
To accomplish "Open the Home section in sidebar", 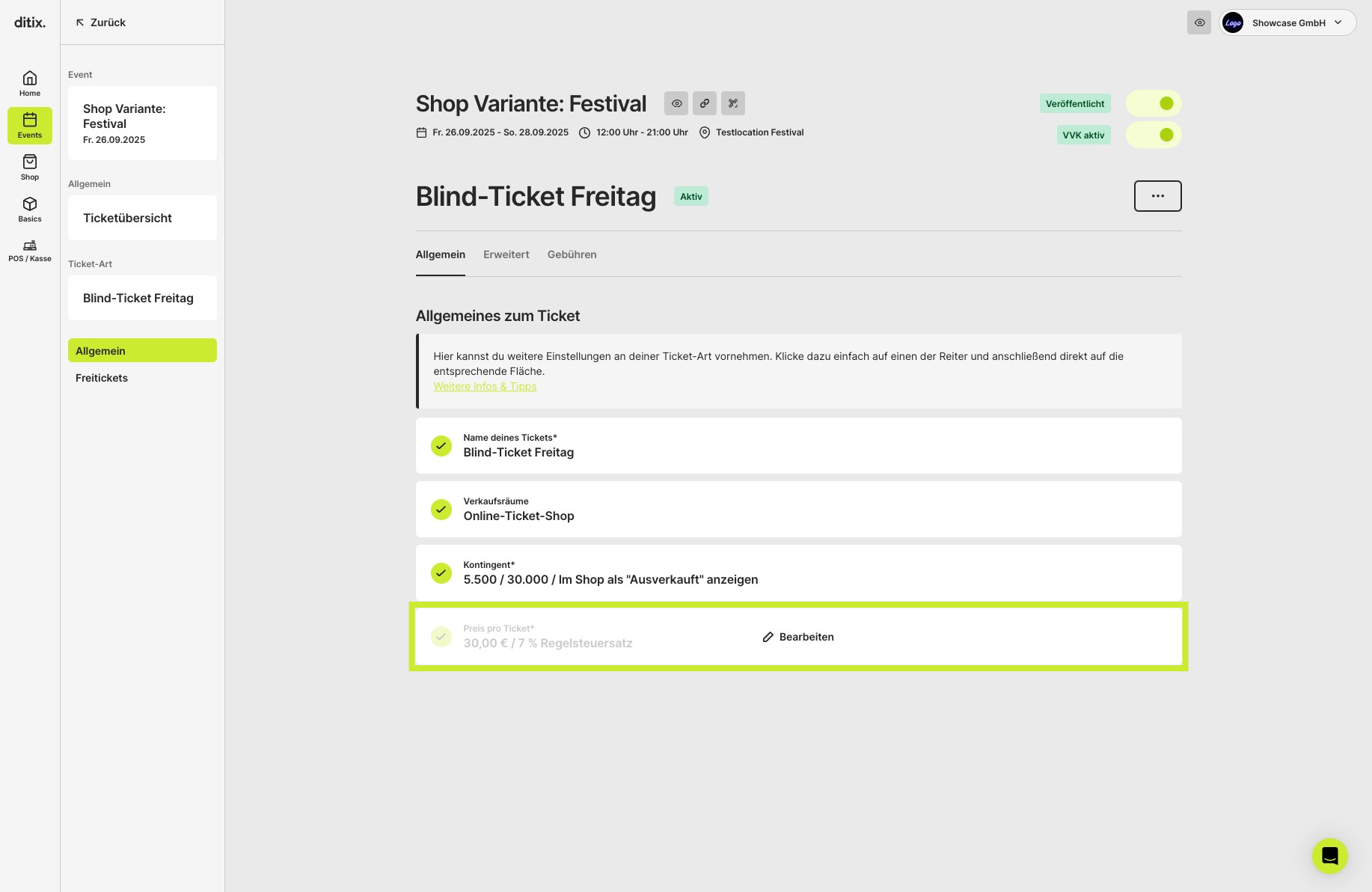I will [x=30, y=84].
